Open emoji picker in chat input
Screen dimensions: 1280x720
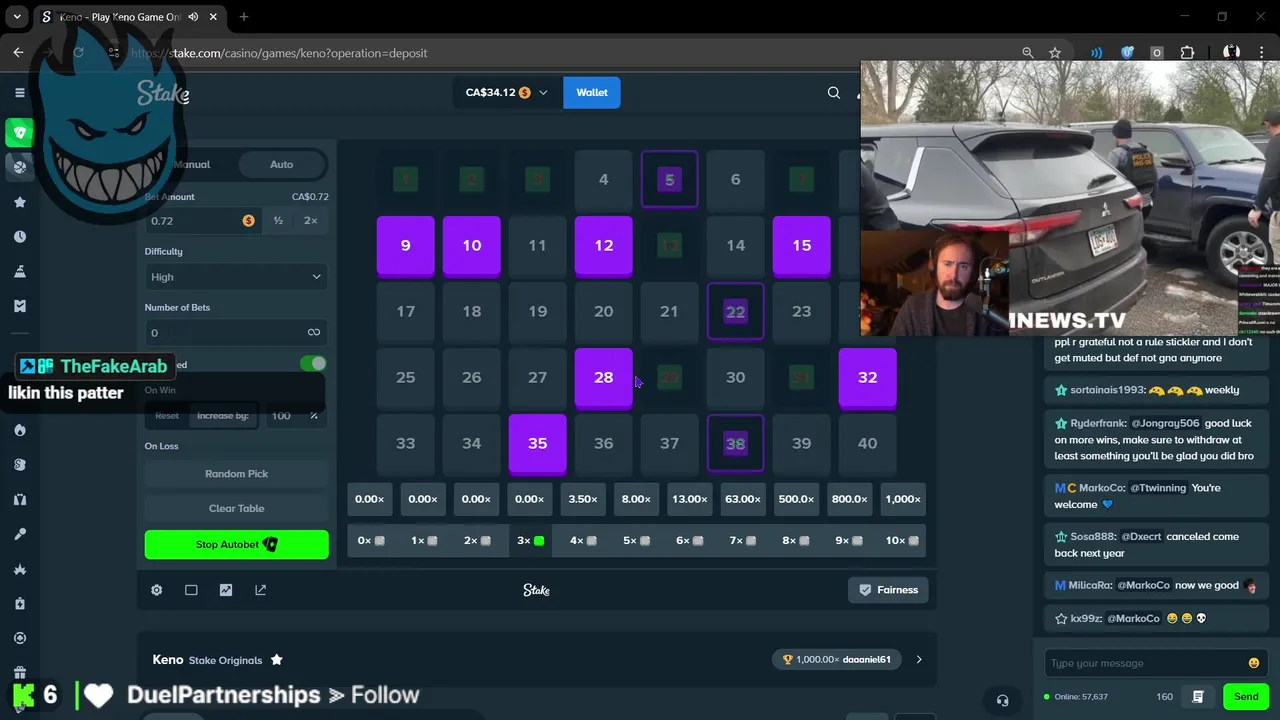[1254, 663]
